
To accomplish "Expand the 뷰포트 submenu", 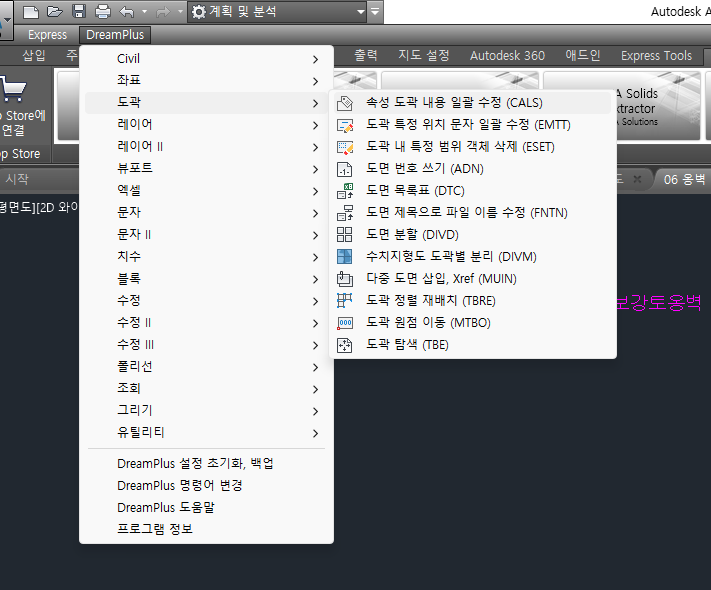I will point(206,169).
